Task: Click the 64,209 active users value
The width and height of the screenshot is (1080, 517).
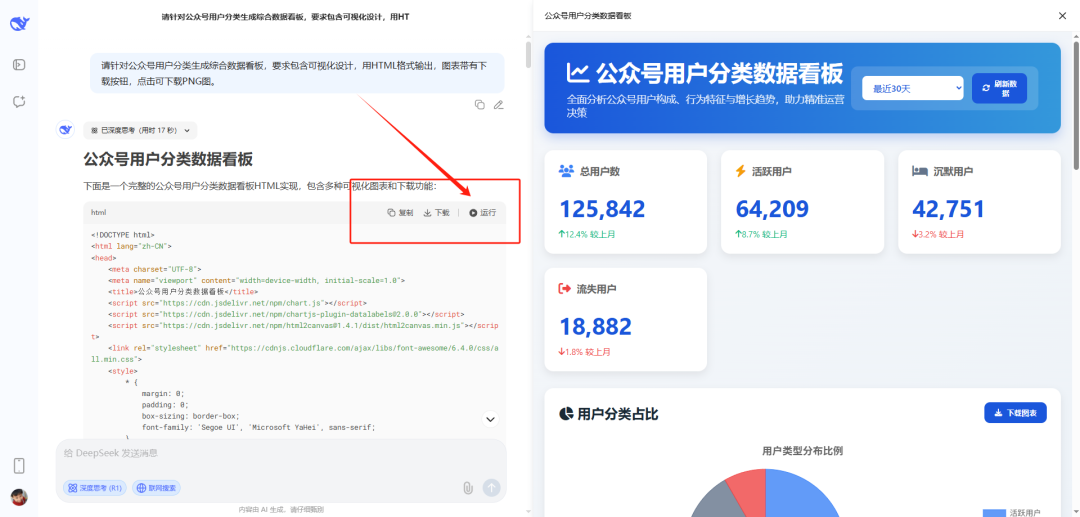Action: point(772,209)
